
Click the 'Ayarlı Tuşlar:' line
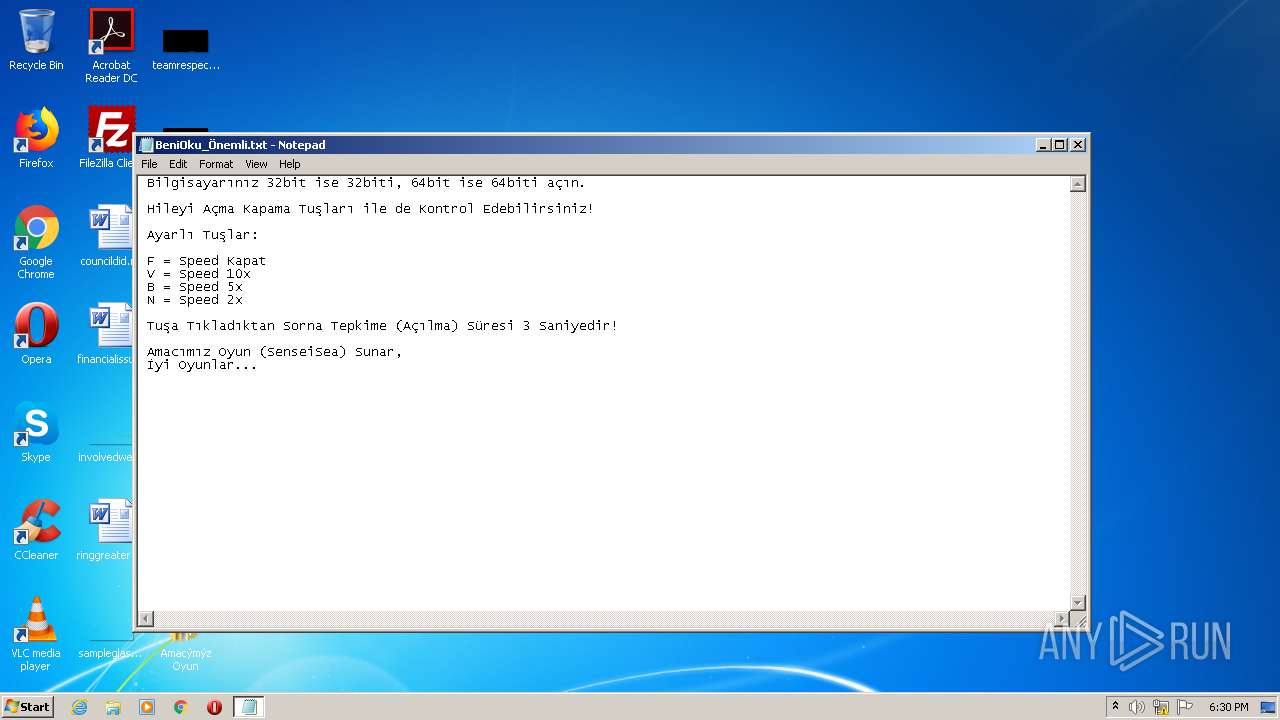click(202, 235)
